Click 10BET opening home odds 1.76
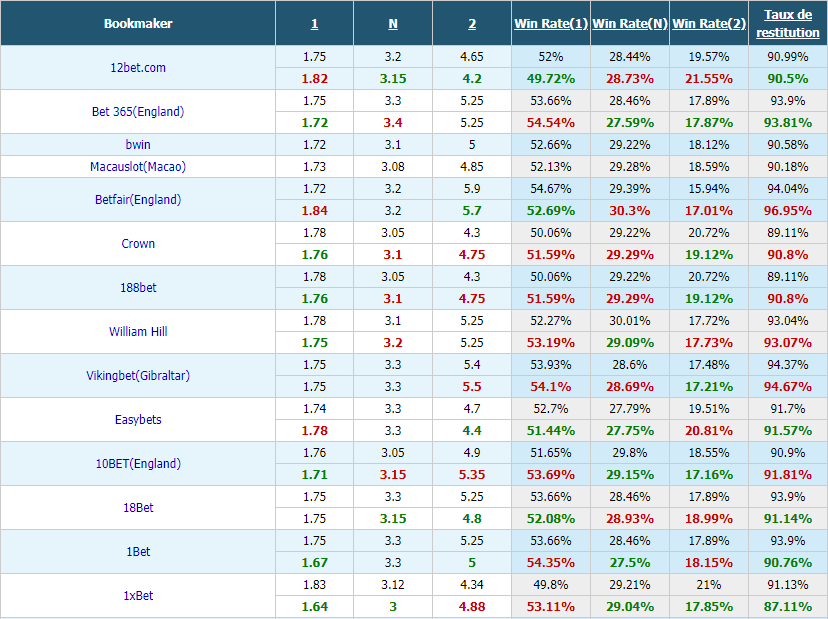 pyautogui.click(x=314, y=453)
